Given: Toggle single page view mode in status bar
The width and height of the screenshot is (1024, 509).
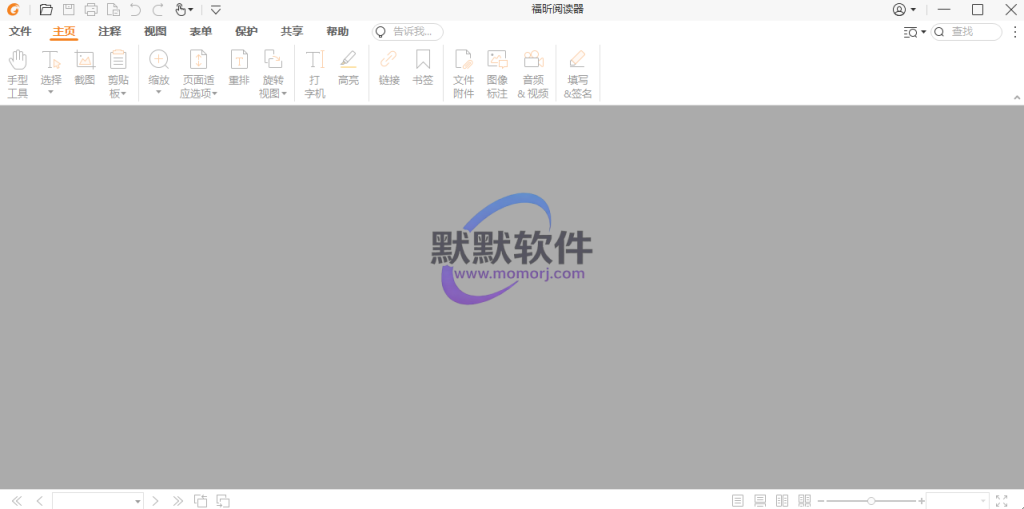Looking at the screenshot, I should point(738,500).
